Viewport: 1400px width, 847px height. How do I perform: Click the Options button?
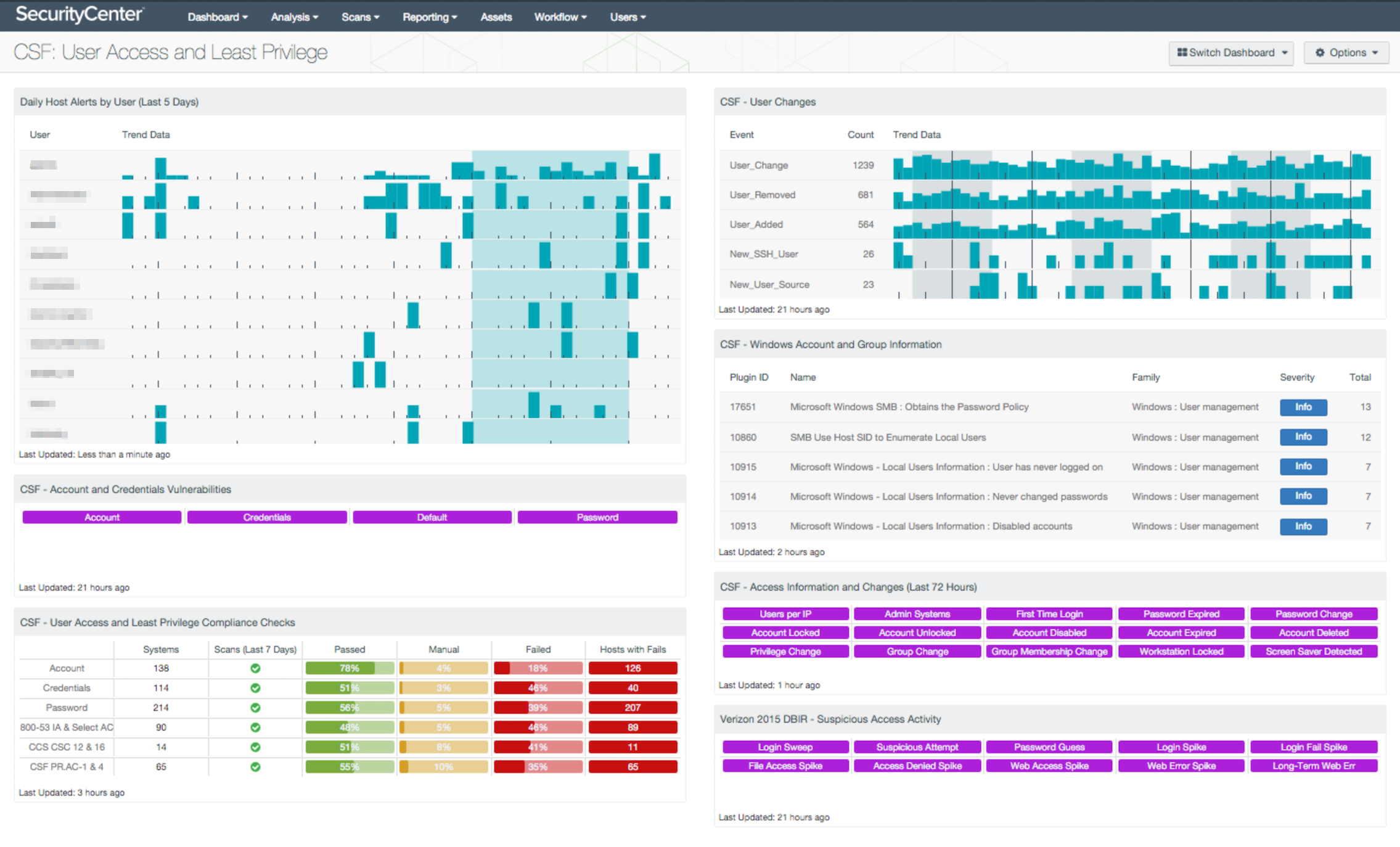coord(1346,54)
